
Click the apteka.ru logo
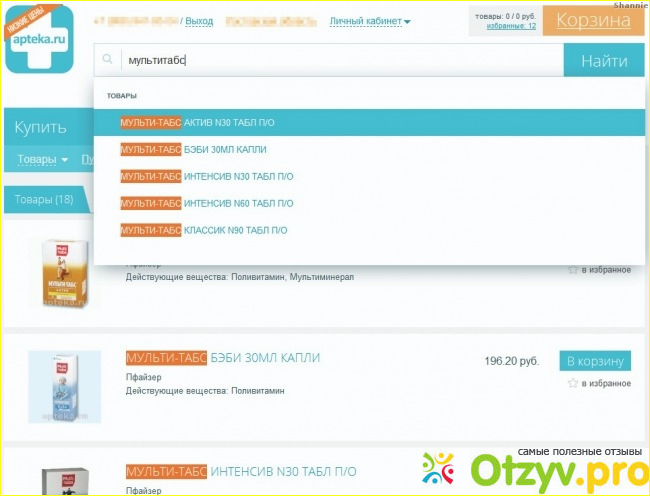pos(38,40)
